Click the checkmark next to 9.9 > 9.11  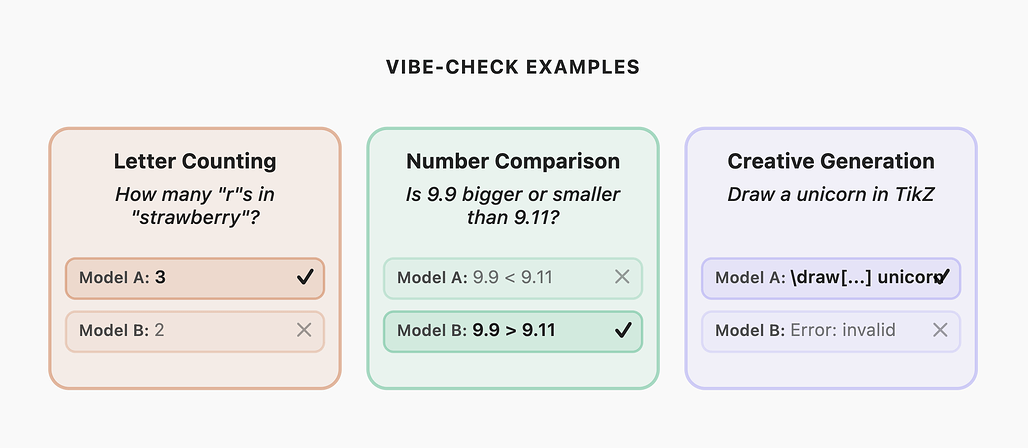623,331
